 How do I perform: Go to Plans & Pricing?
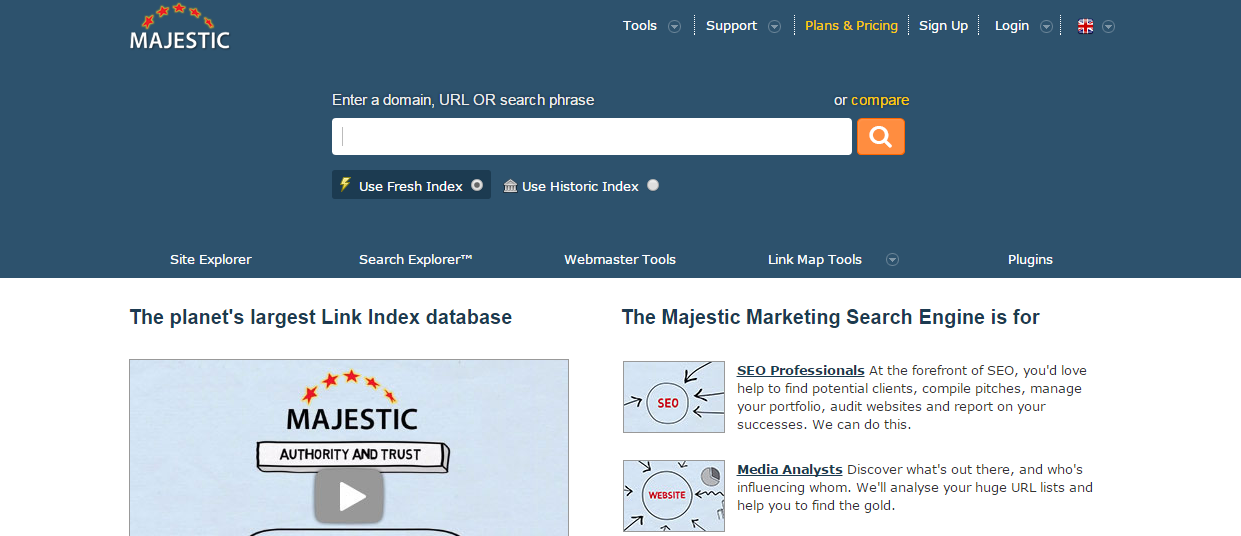pyautogui.click(x=851, y=26)
